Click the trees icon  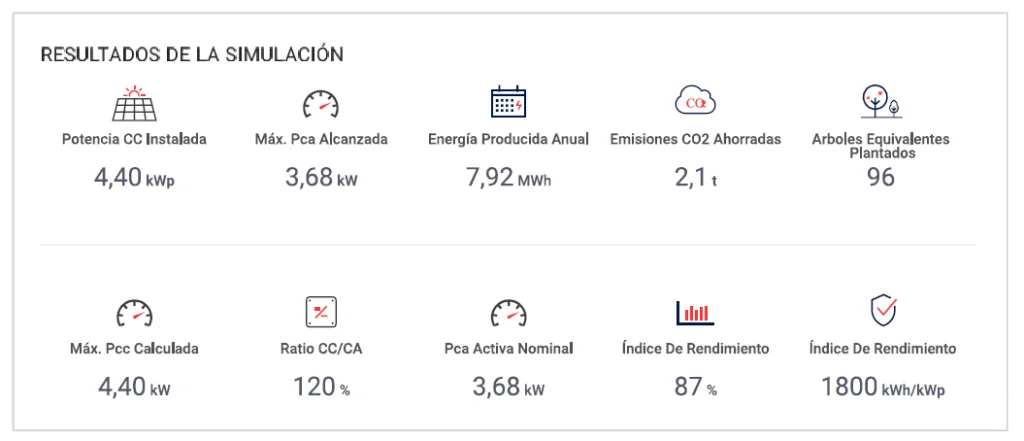(x=881, y=101)
